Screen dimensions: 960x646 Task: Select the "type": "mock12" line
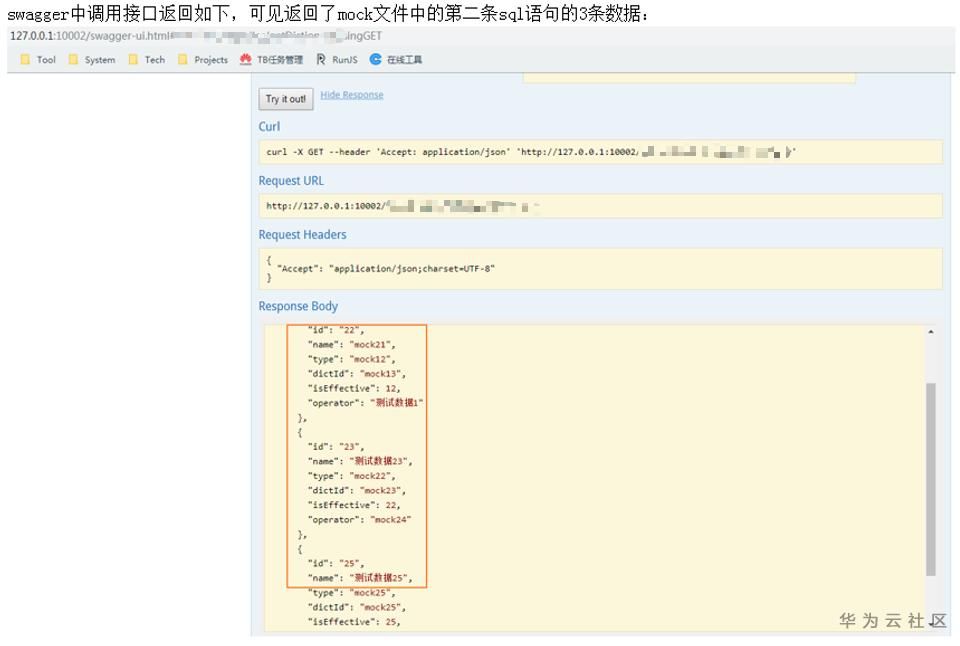coord(351,359)
